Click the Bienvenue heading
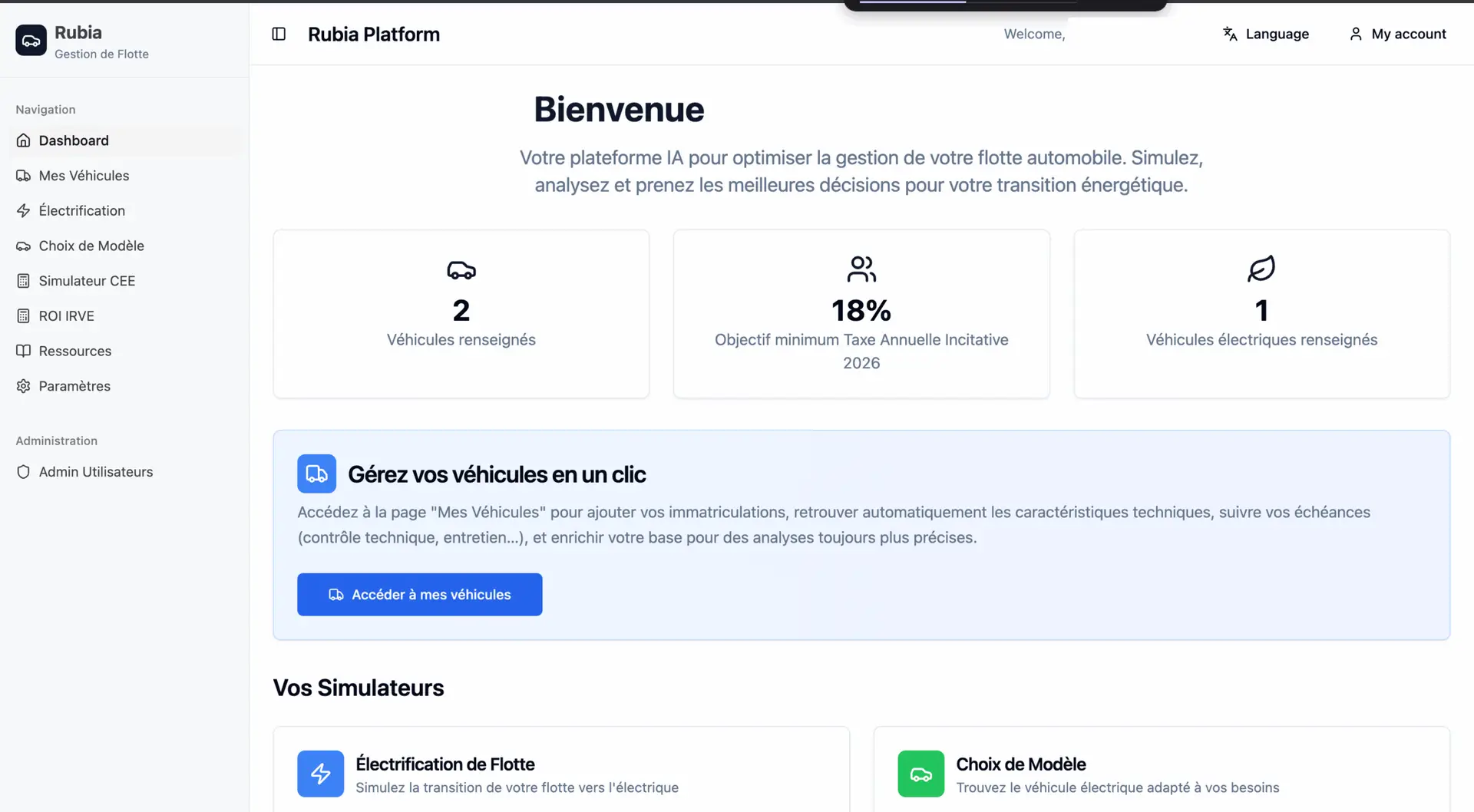This screenshot has height=812, width=1474. pos(619,109)
